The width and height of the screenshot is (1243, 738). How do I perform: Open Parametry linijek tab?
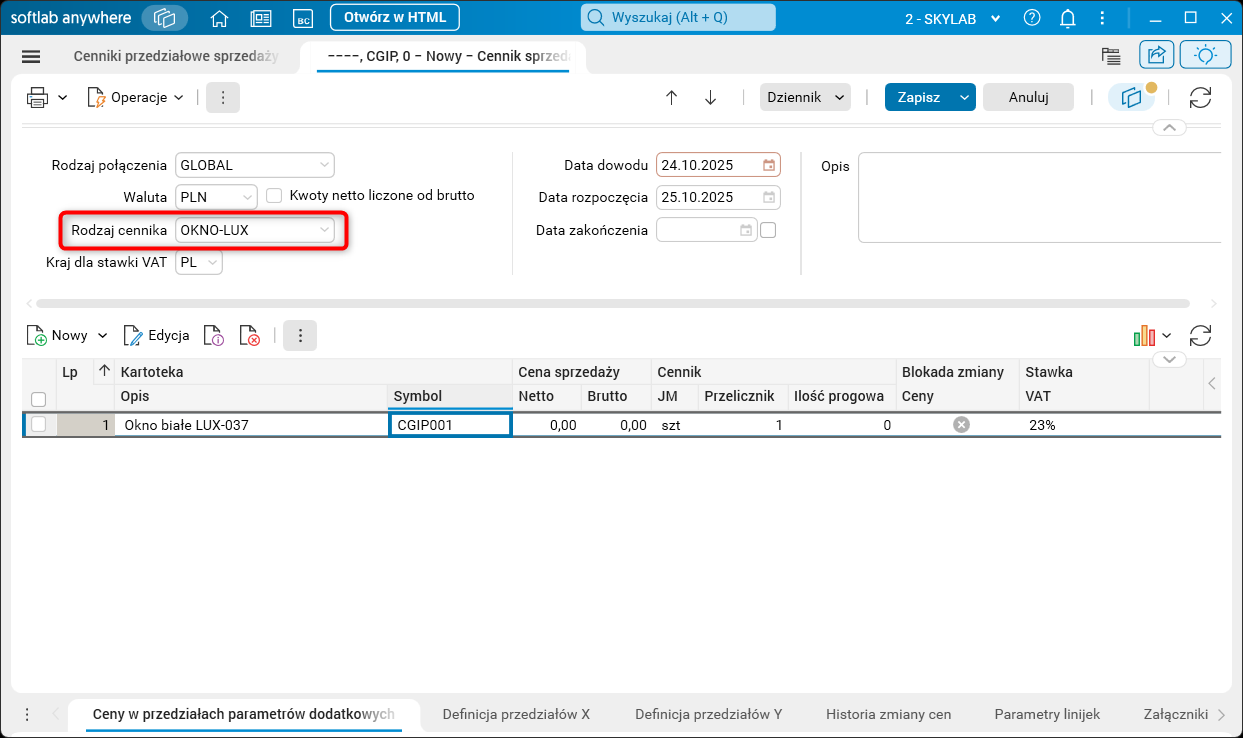[x=1047, y=714]
